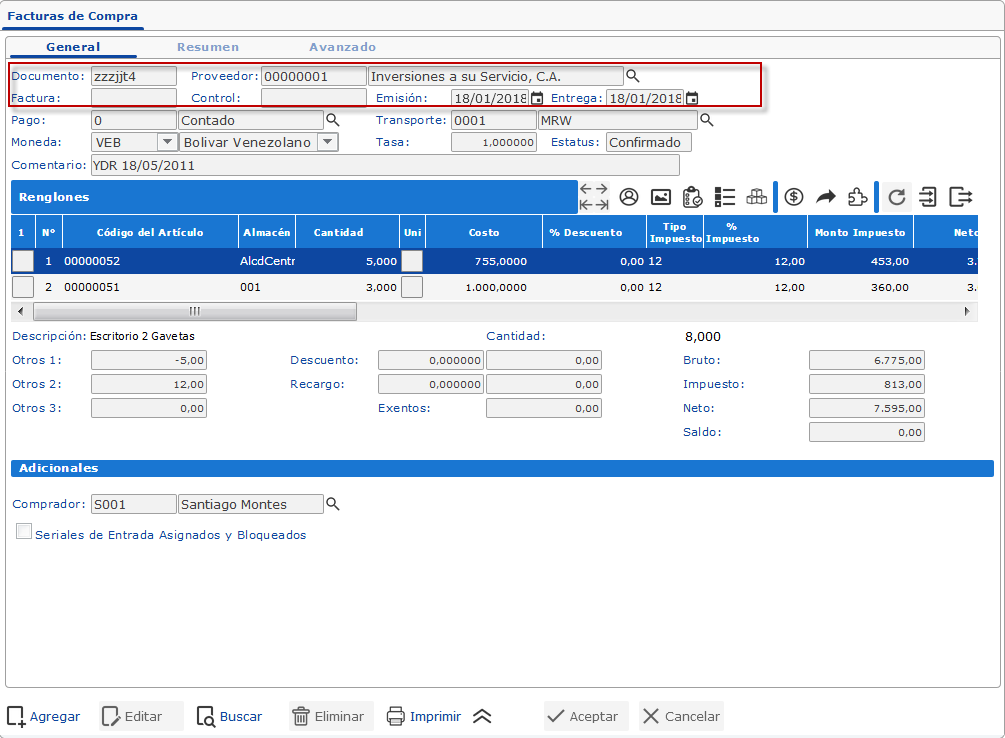Open the image icon in Renglones toolbar
The width and height of the screenshot is (1005, 738).
[660, 197]
